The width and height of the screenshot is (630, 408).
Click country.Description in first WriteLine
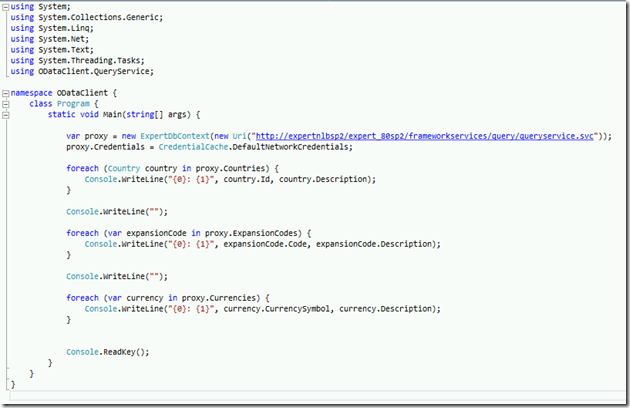[x=335, y=179]
